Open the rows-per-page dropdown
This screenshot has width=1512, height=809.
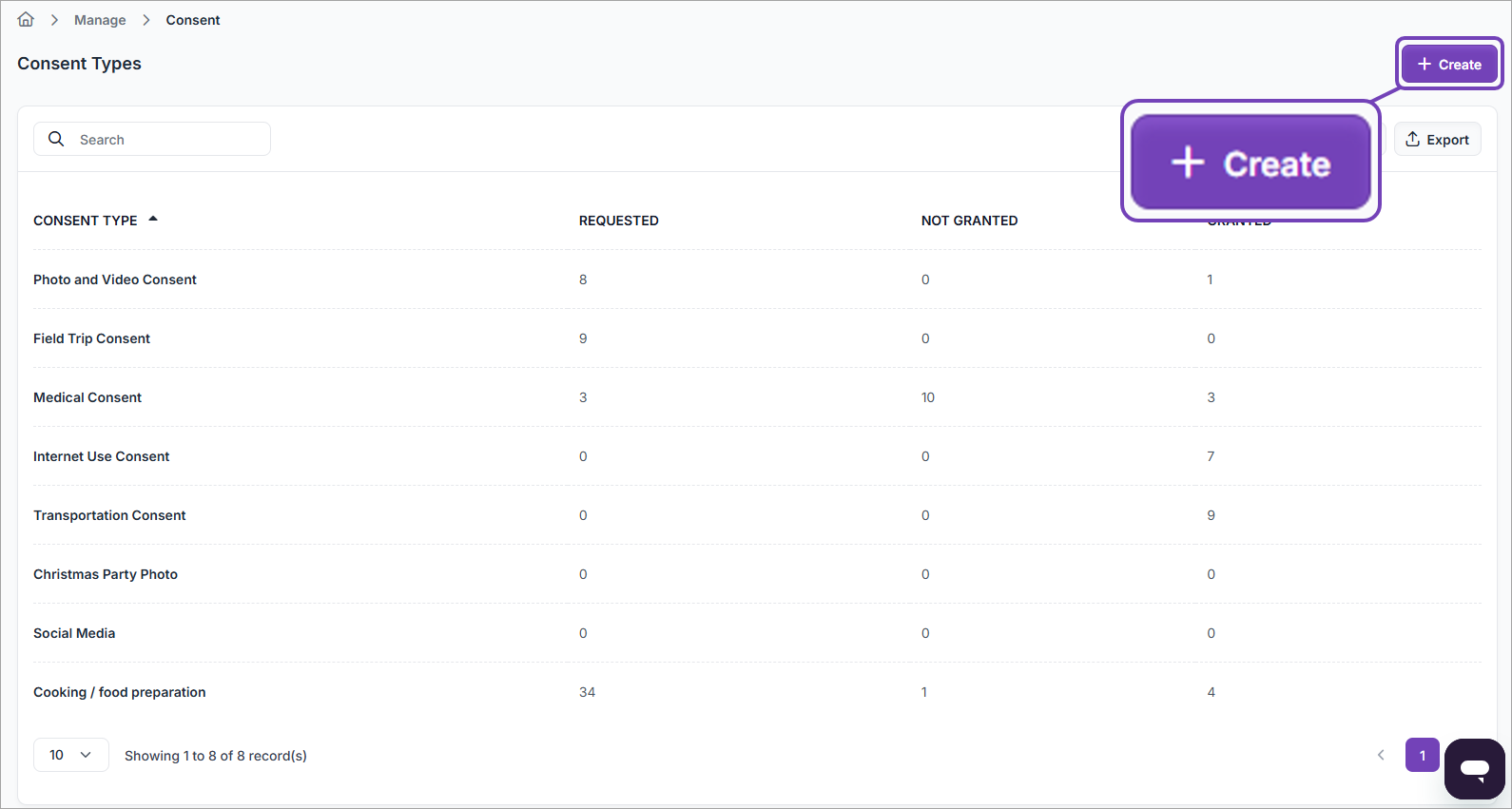[71, 755]
